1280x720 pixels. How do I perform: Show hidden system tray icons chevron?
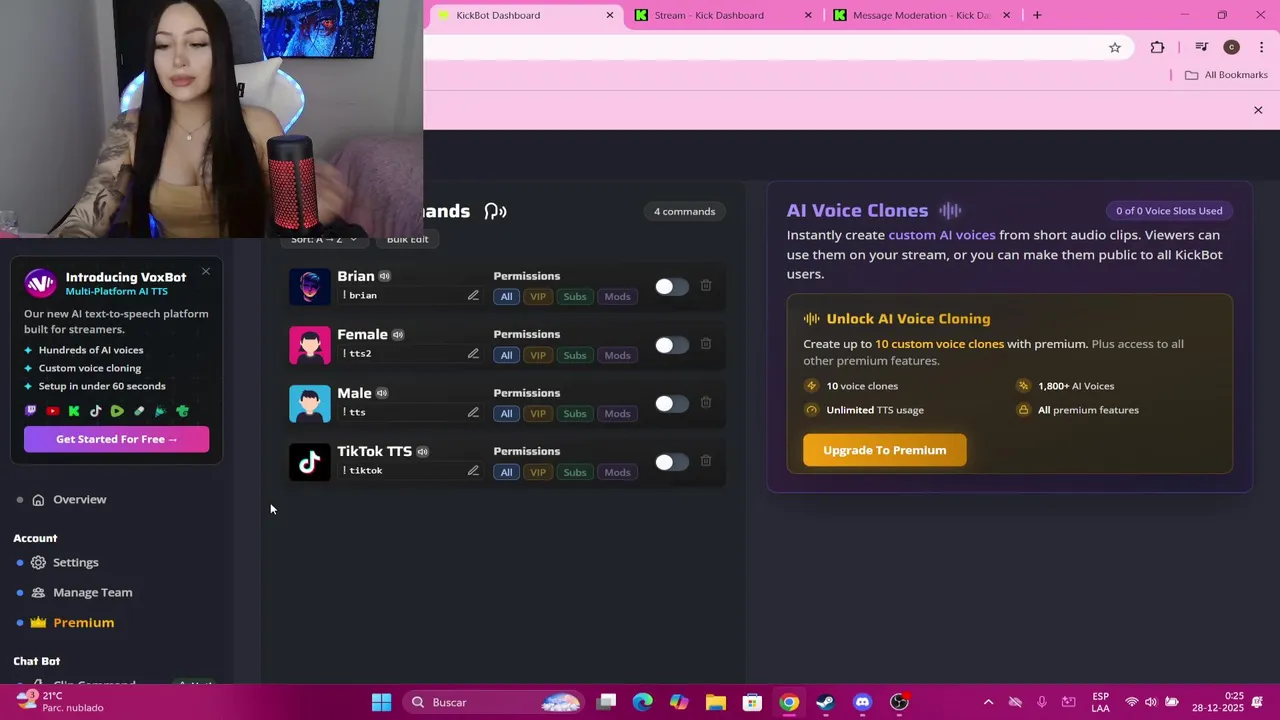(988, 702)
